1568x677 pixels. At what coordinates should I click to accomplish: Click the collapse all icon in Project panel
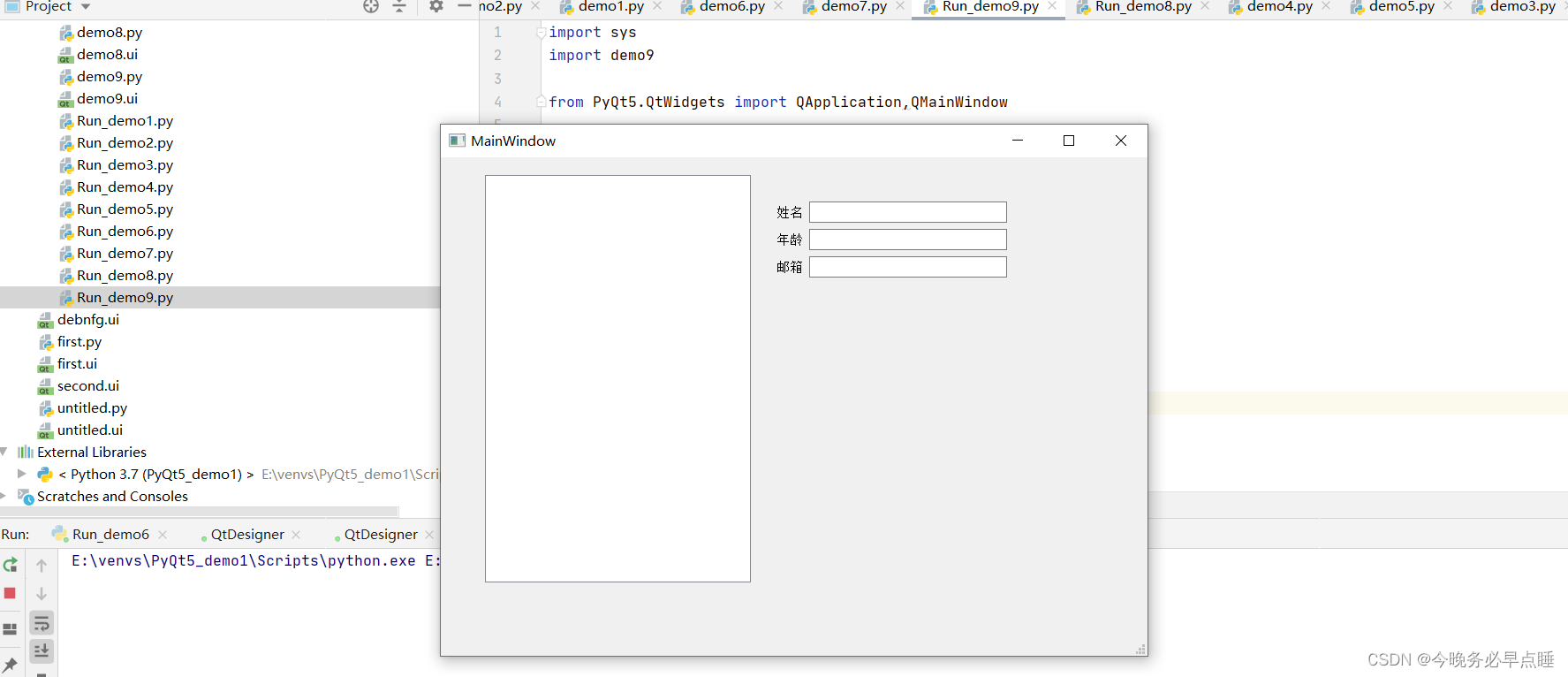tap(399, 6)
